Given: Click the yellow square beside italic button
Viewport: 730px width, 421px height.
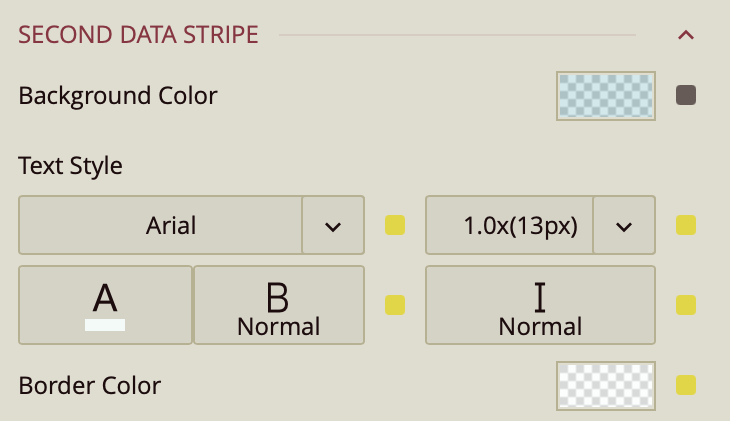Looking at the screenshot, I should (x=686, y=305).
